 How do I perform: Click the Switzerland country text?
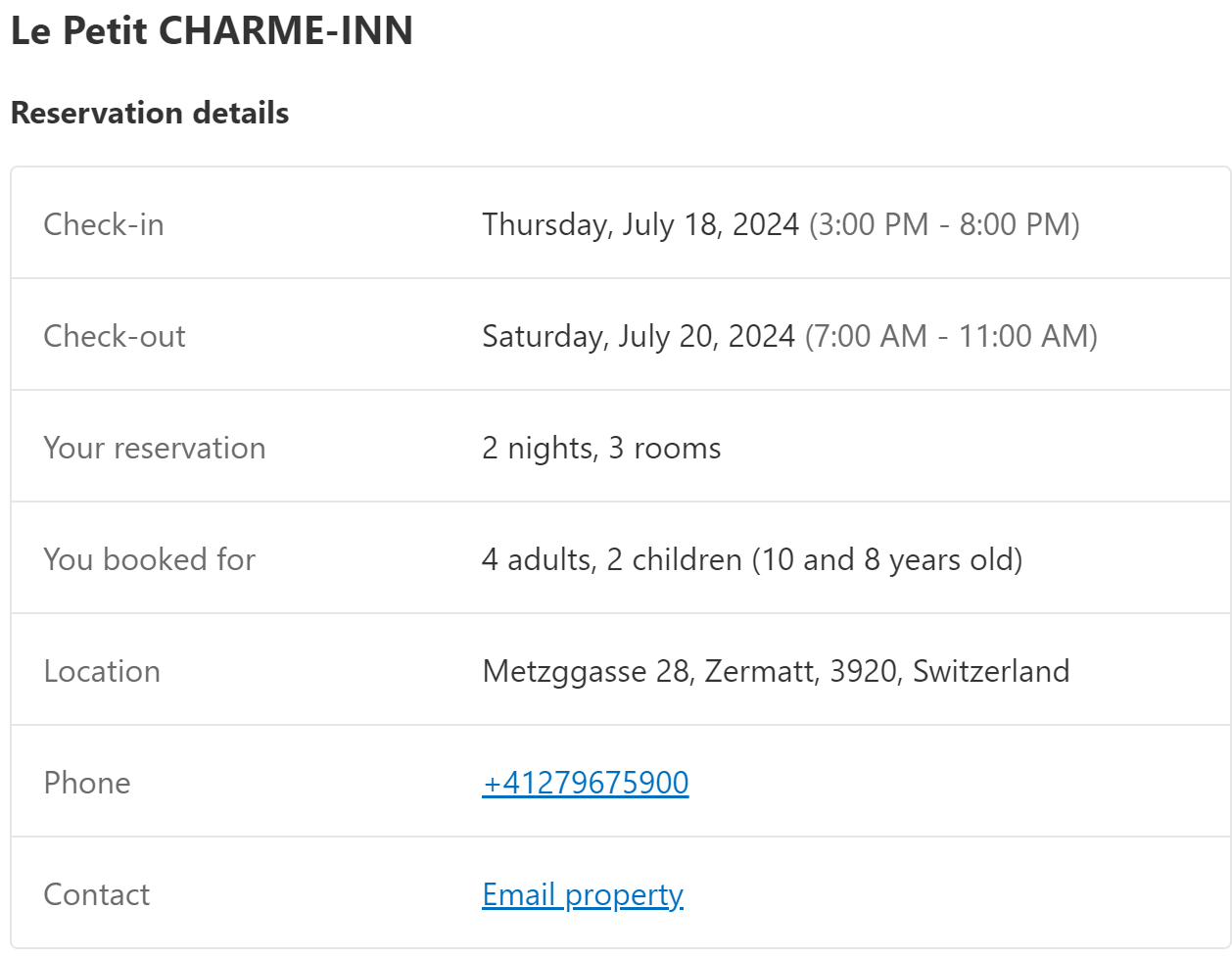991,671
